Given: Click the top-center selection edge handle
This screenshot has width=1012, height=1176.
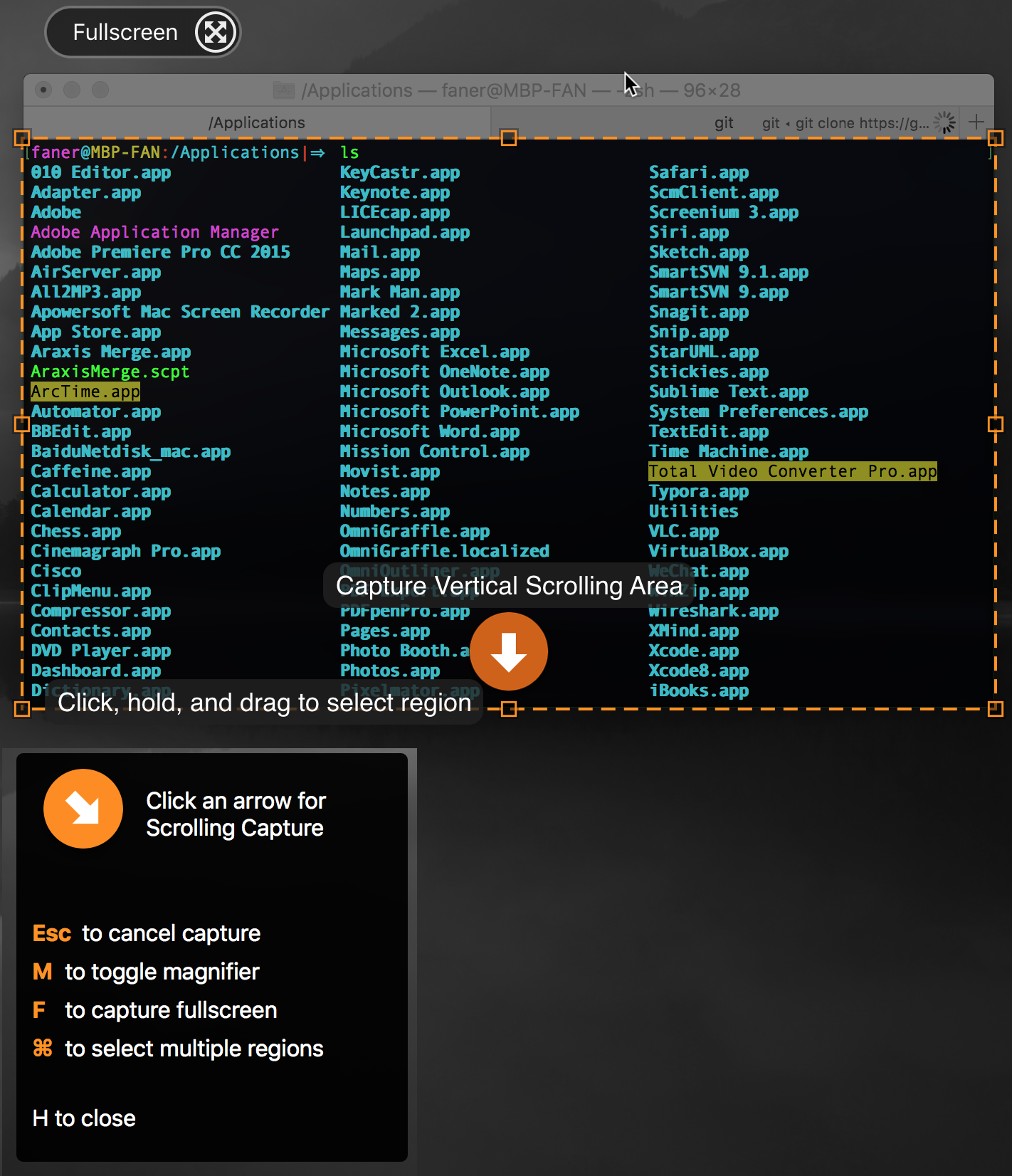Looking at the screenshot, I should pyautogui.click(x=509, y=138).
